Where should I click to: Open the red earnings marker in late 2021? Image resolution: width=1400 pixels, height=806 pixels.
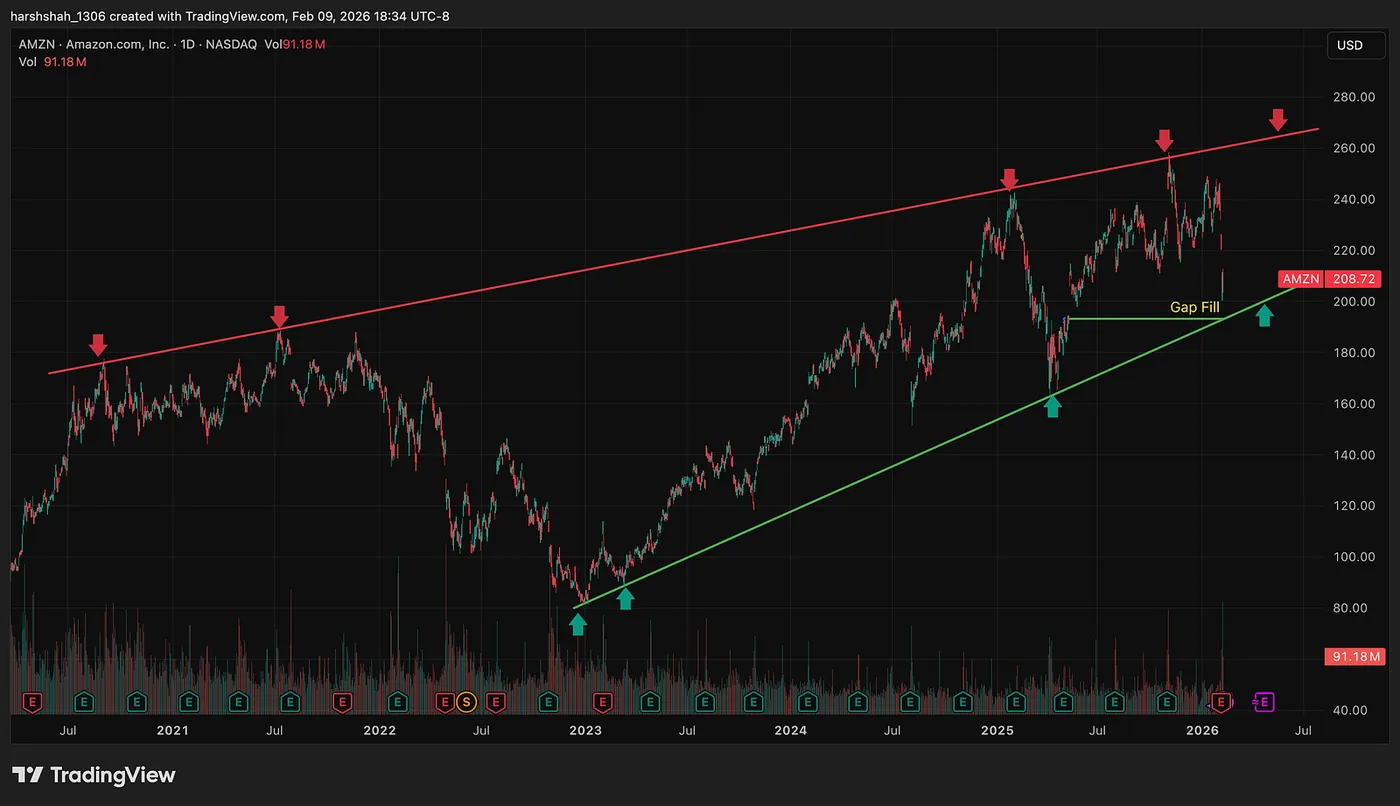click(x=342, y=702)
